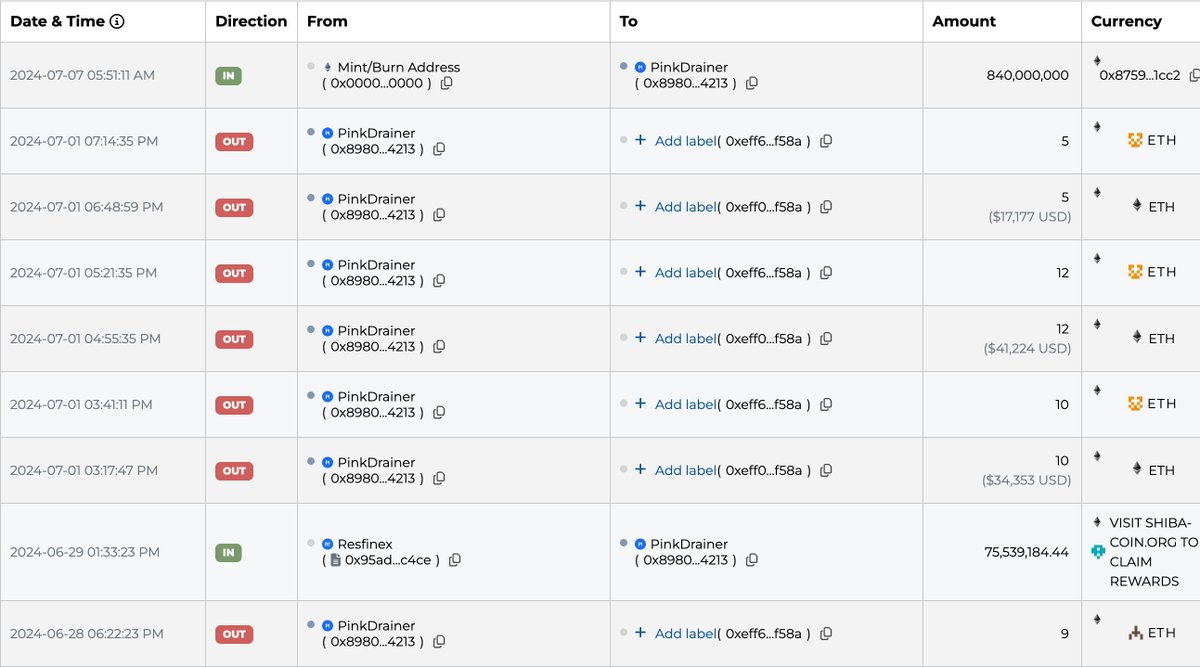Click the Amount column header
The height and width of the screenshot is (667, 1200).
click(964, 21)
